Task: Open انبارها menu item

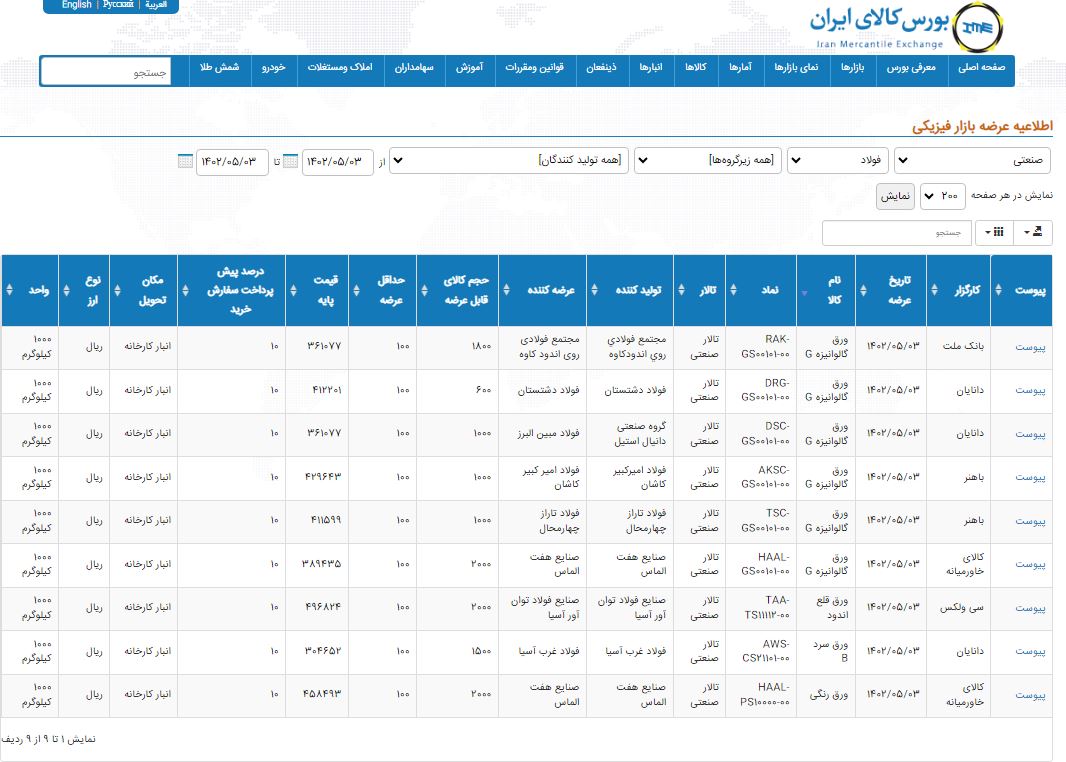Action: [x=651, y=67]
